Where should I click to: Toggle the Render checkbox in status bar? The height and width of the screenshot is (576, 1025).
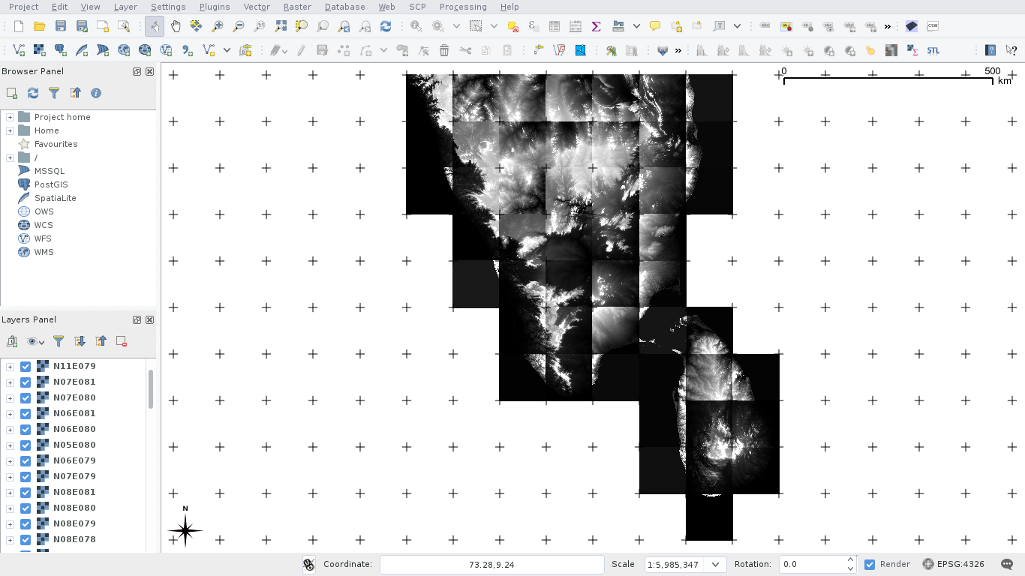coord(870,564)
